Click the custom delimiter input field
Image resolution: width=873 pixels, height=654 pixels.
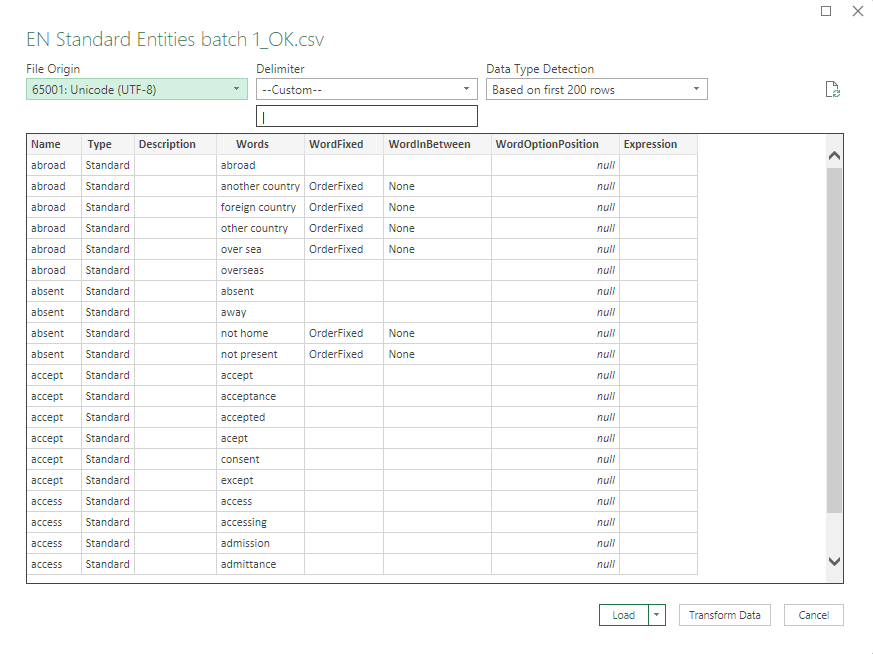[366, 117]
